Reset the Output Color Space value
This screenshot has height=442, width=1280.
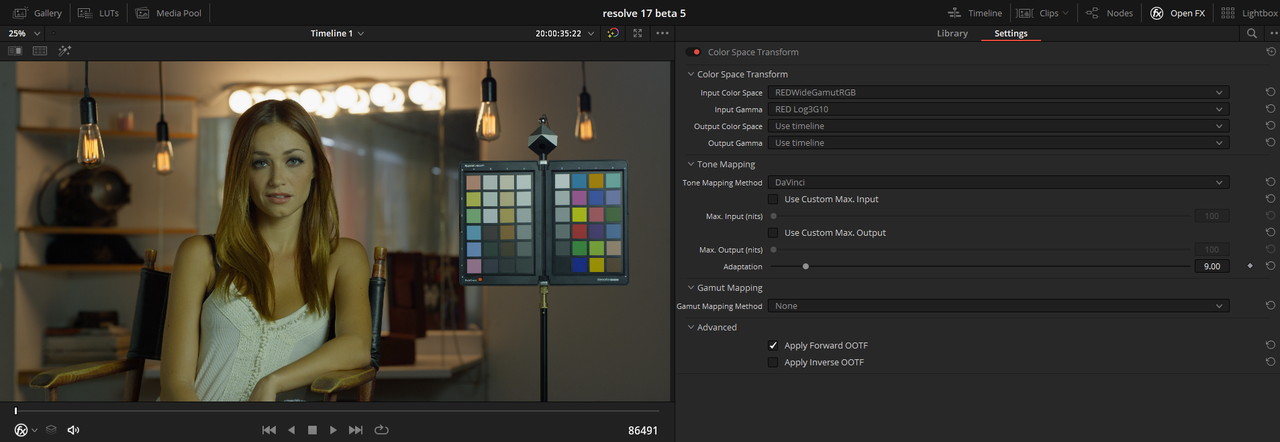tap(1270, 126)
